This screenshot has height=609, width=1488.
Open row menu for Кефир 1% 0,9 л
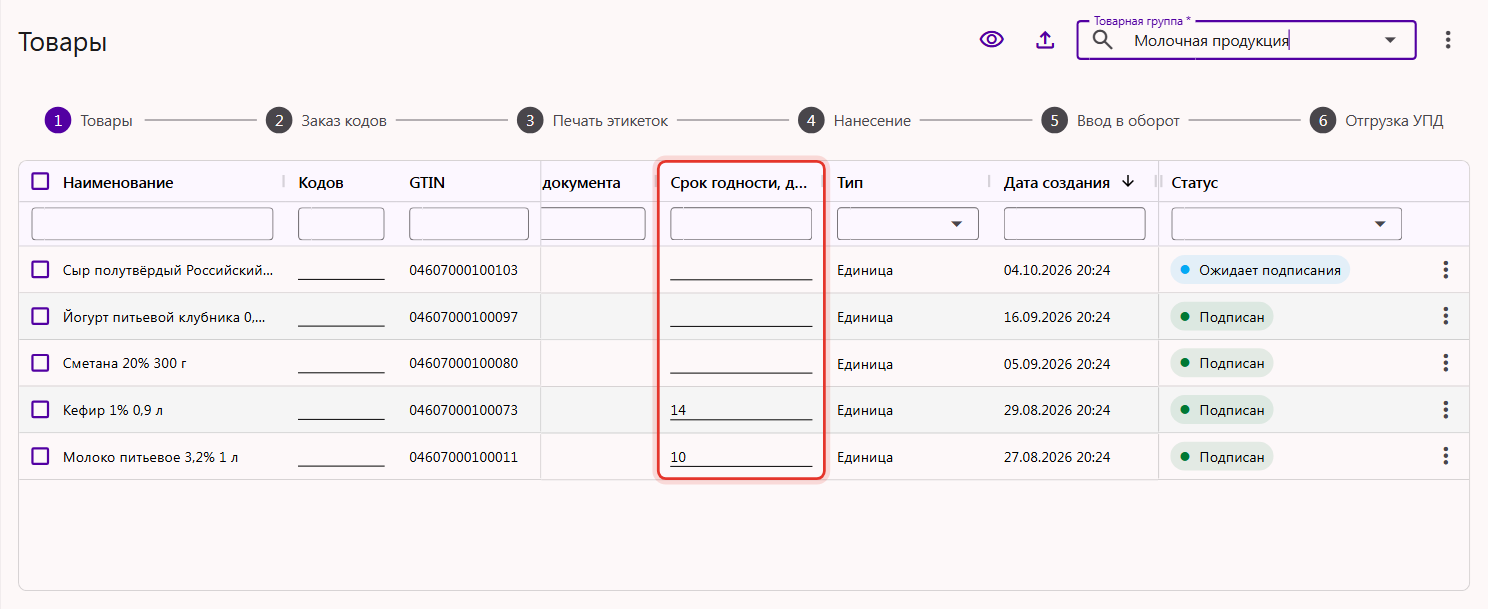coord(1445,409)
